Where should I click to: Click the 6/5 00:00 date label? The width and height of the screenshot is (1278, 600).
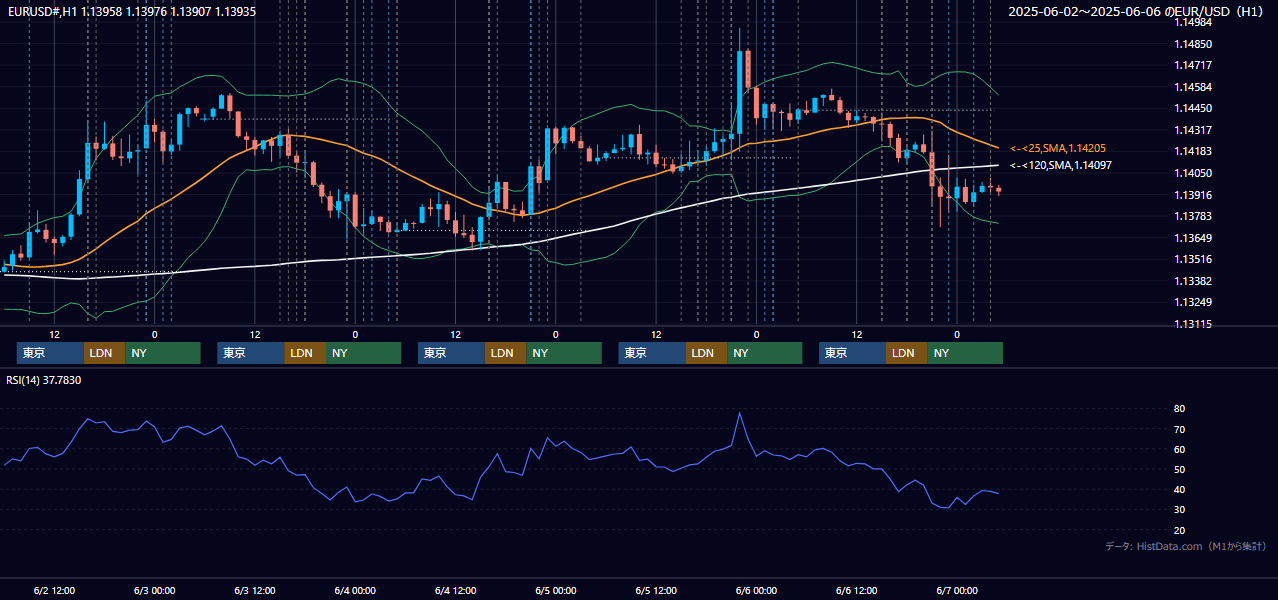tap(555, 590)
